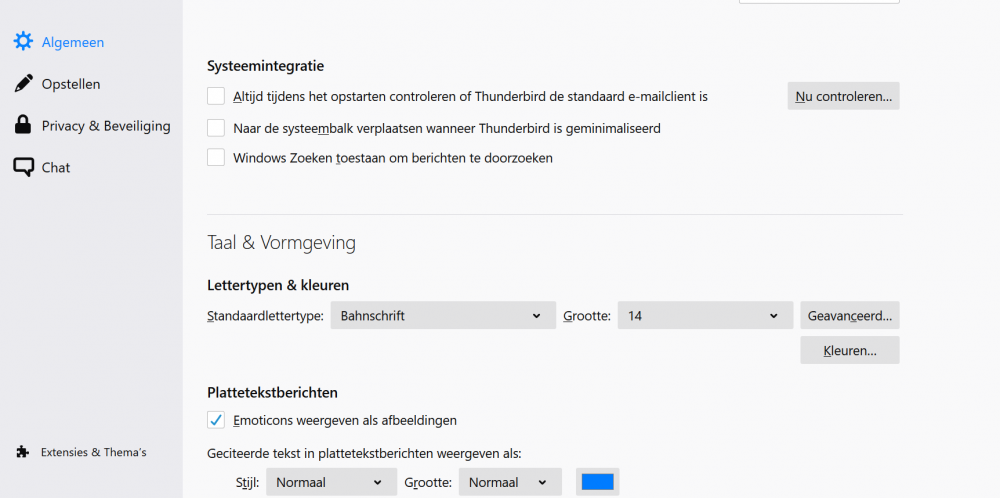
Task: Open the Standaardlettertype Bahnschrift dropdown
Action: pyautogui.click(x=442, y=316)
